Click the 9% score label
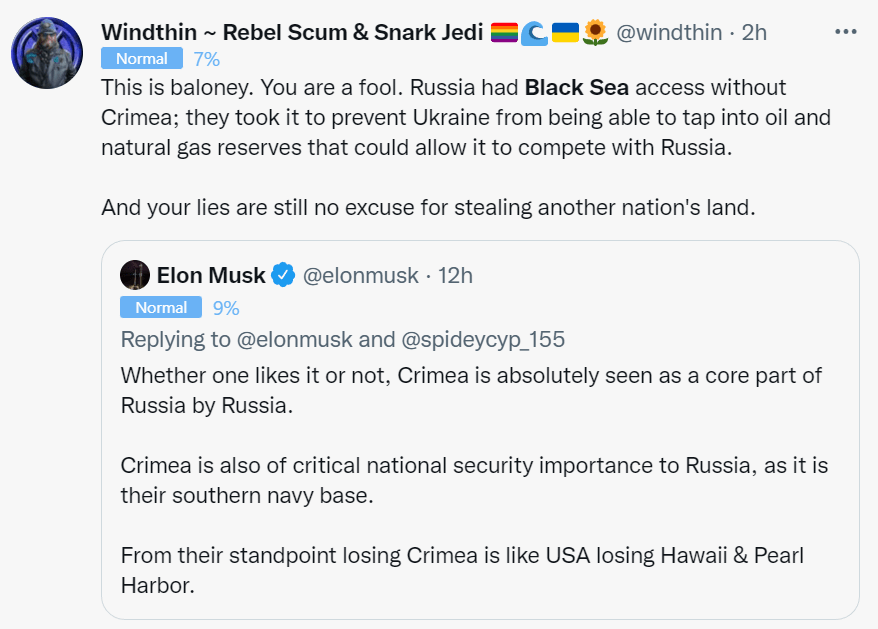This screenshot has width=878, height=629. point(226,307)
